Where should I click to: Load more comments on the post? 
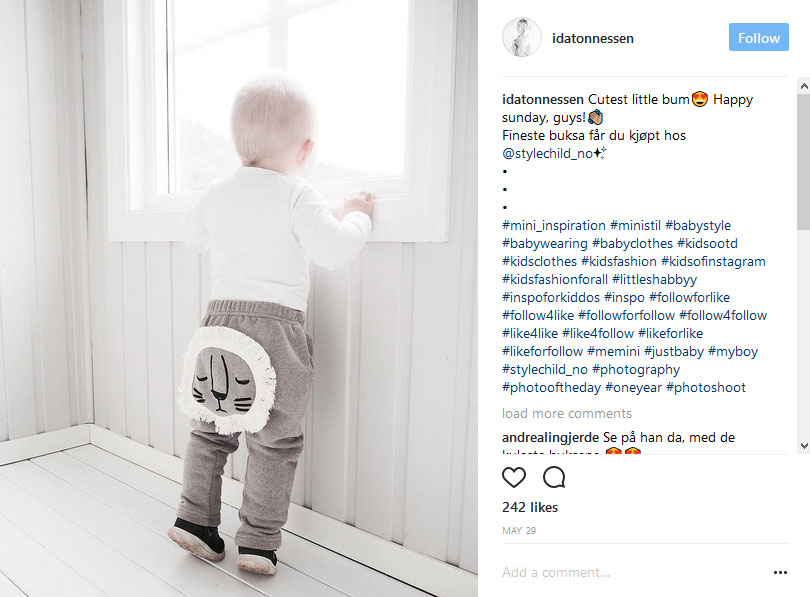pyautogui.click(x=567, y=413)
